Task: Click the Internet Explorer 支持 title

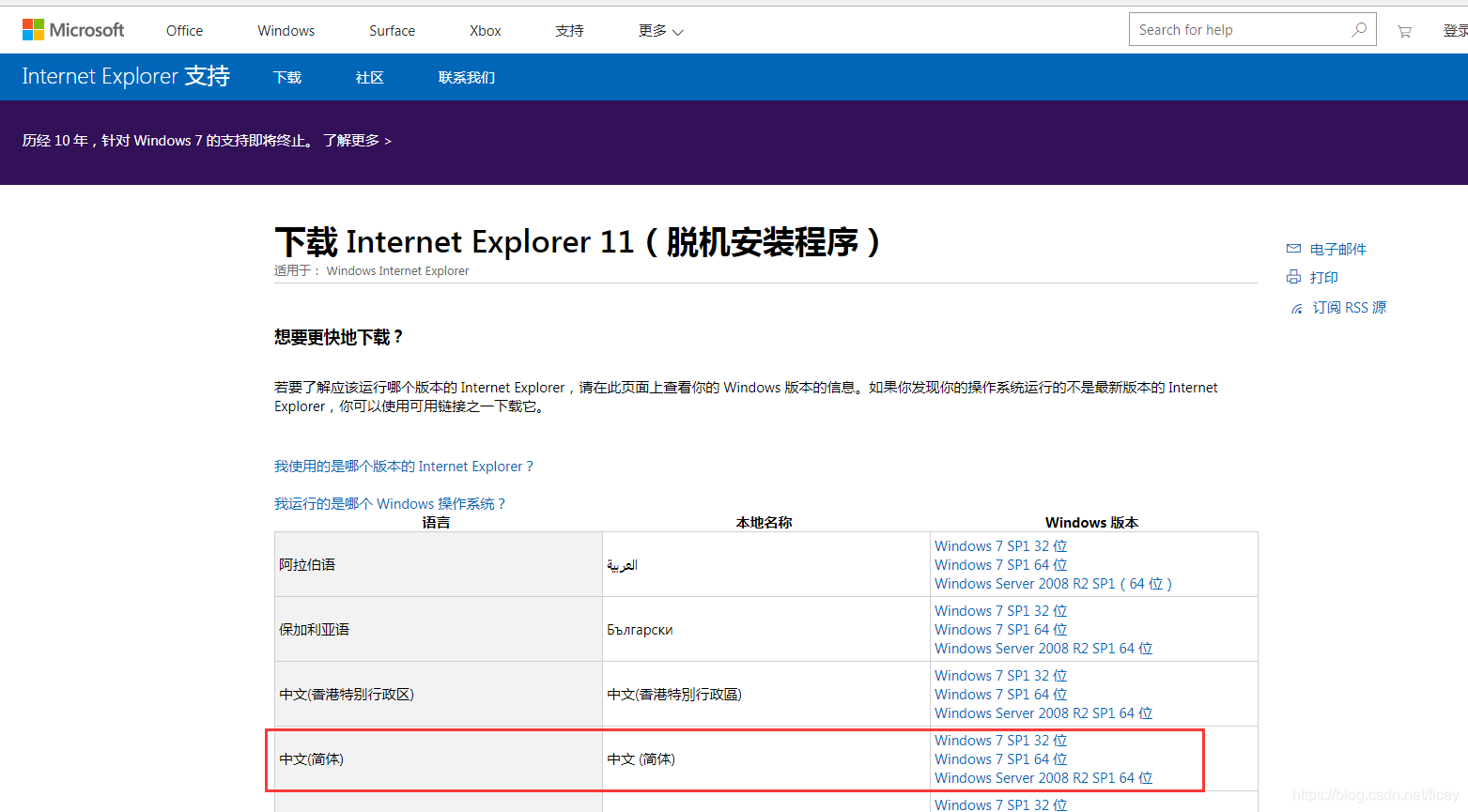Action: click(x=126, y=76)
